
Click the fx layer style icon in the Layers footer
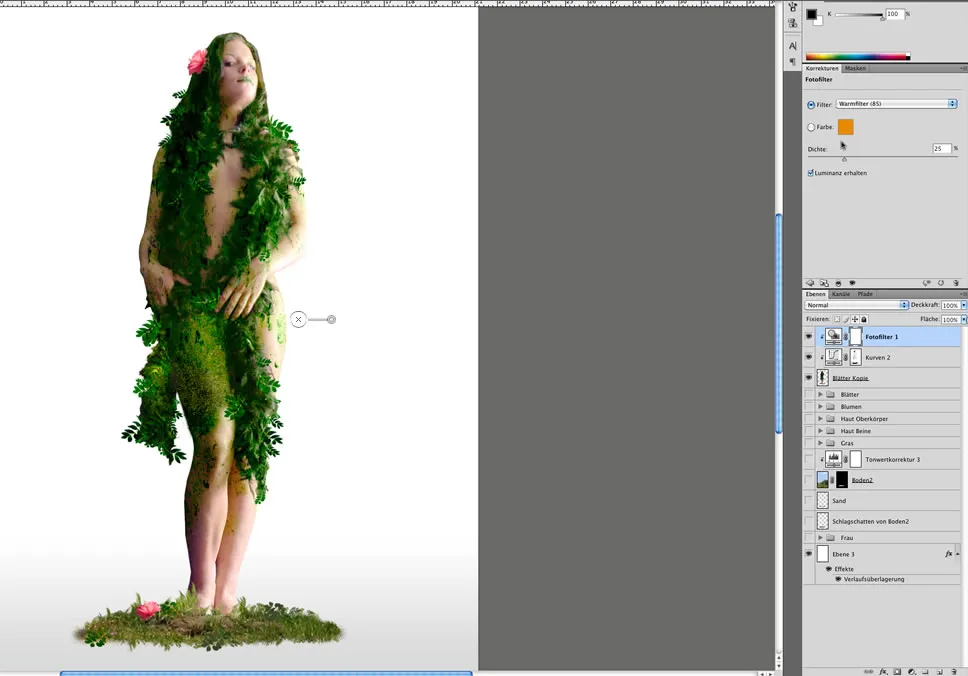point(883,672)
